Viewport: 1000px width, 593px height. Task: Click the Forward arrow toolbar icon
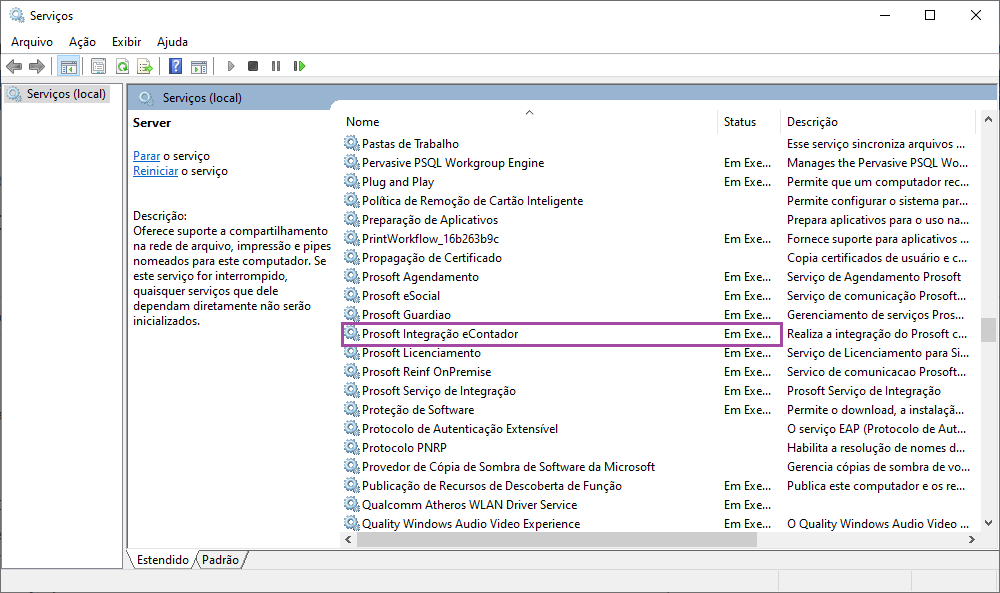37,66
